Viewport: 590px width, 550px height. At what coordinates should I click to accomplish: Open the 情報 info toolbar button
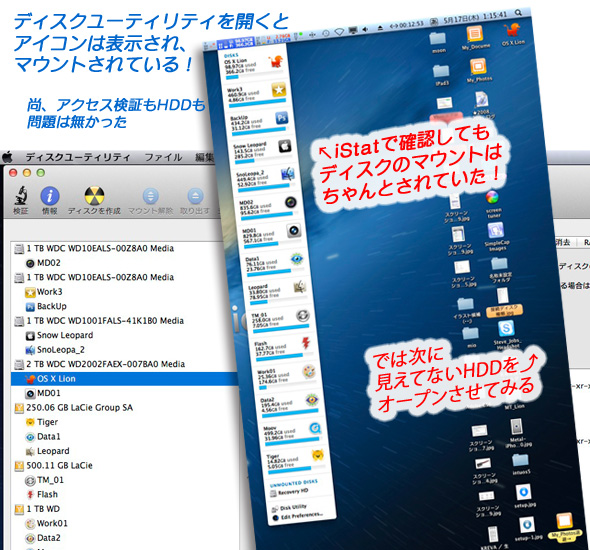50,196
